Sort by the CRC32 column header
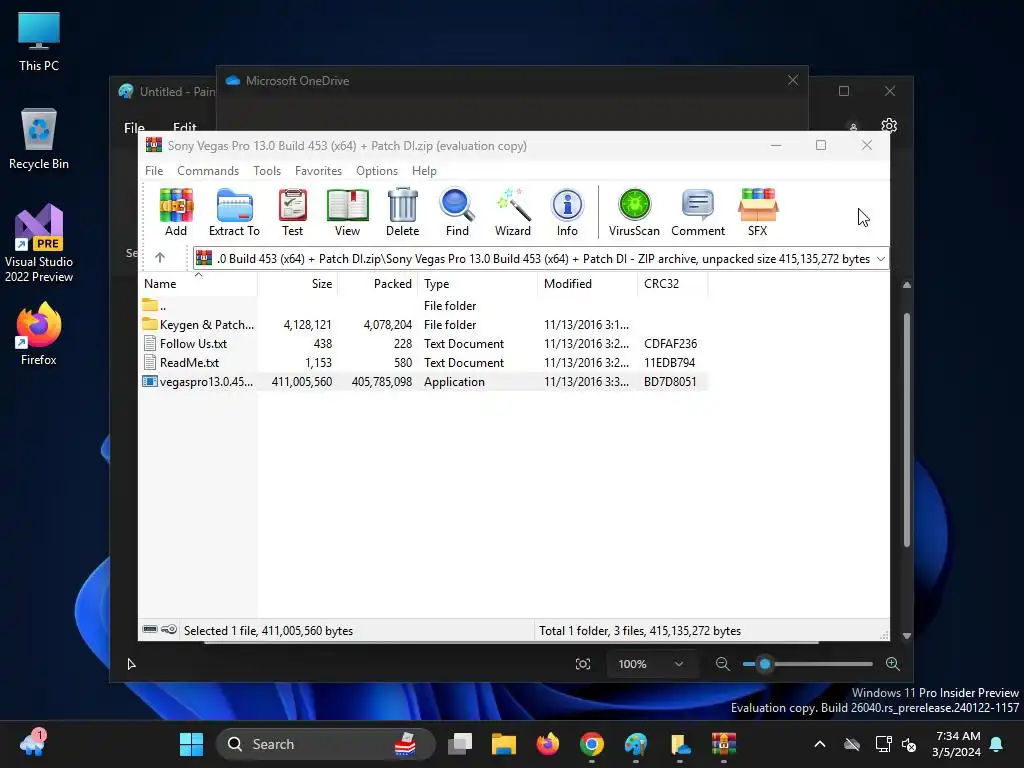Viewport: 1024px width, 768px height. pyautogui.click(x=672, y=283)
